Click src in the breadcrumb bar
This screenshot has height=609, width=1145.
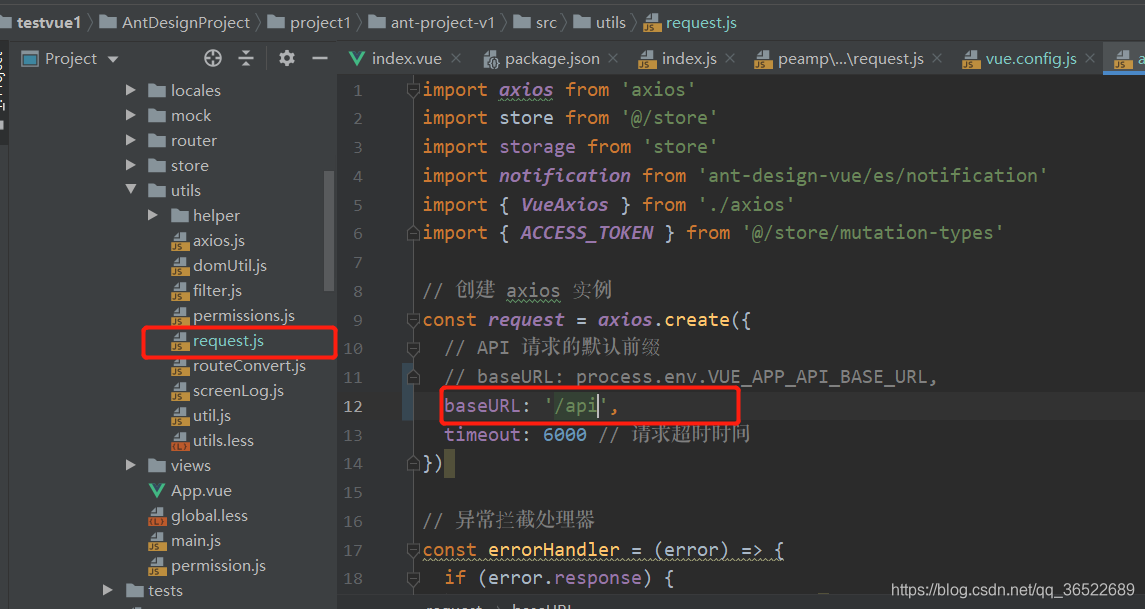click(x=545, y=23)
